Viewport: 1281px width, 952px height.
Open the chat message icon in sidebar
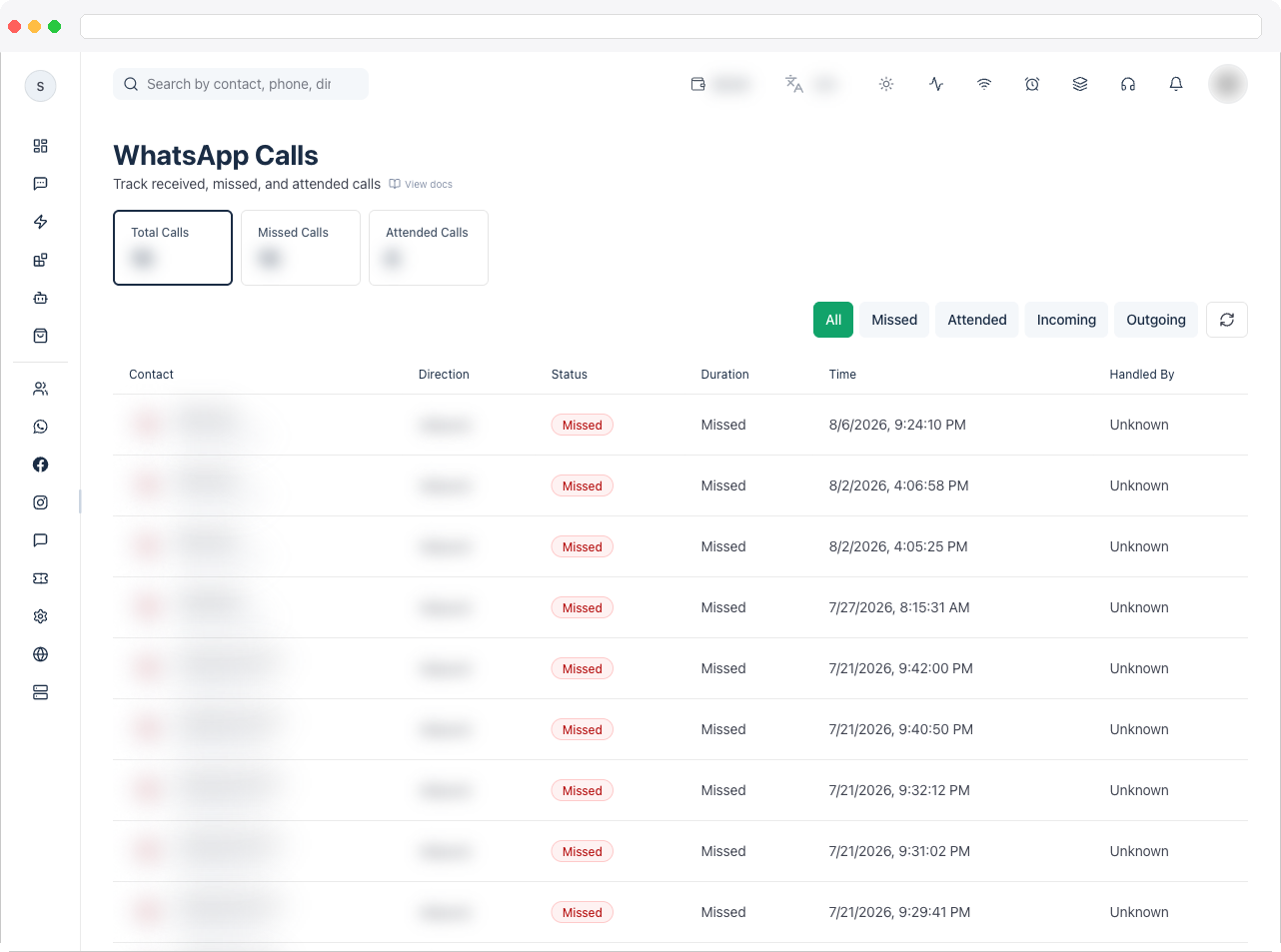(x=40, y=184)
